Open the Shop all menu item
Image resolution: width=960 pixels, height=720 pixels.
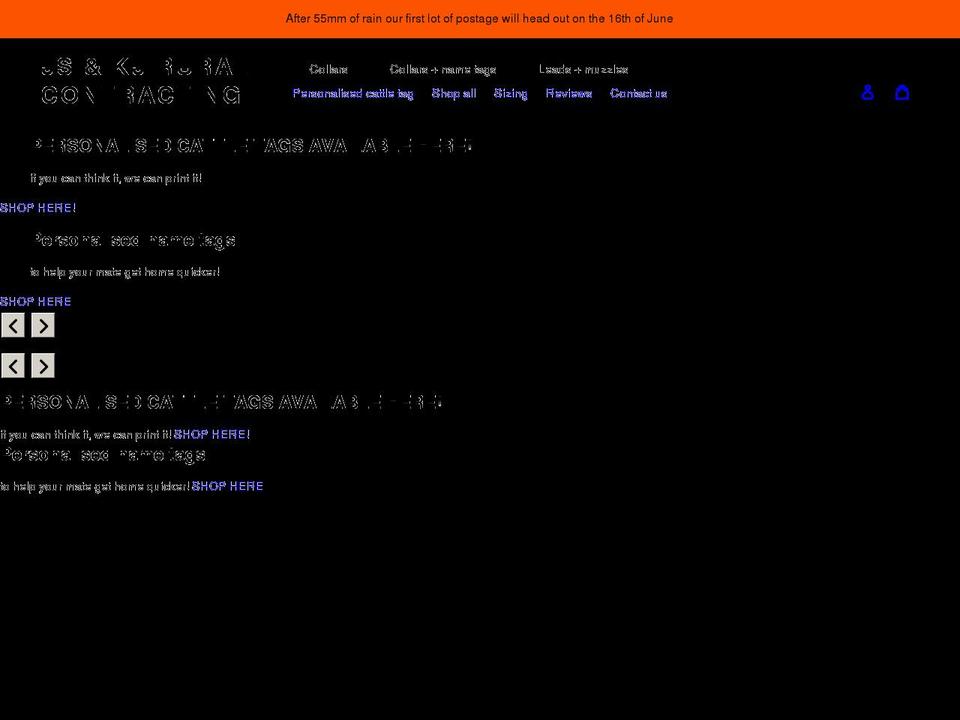(x=453, y=93)
